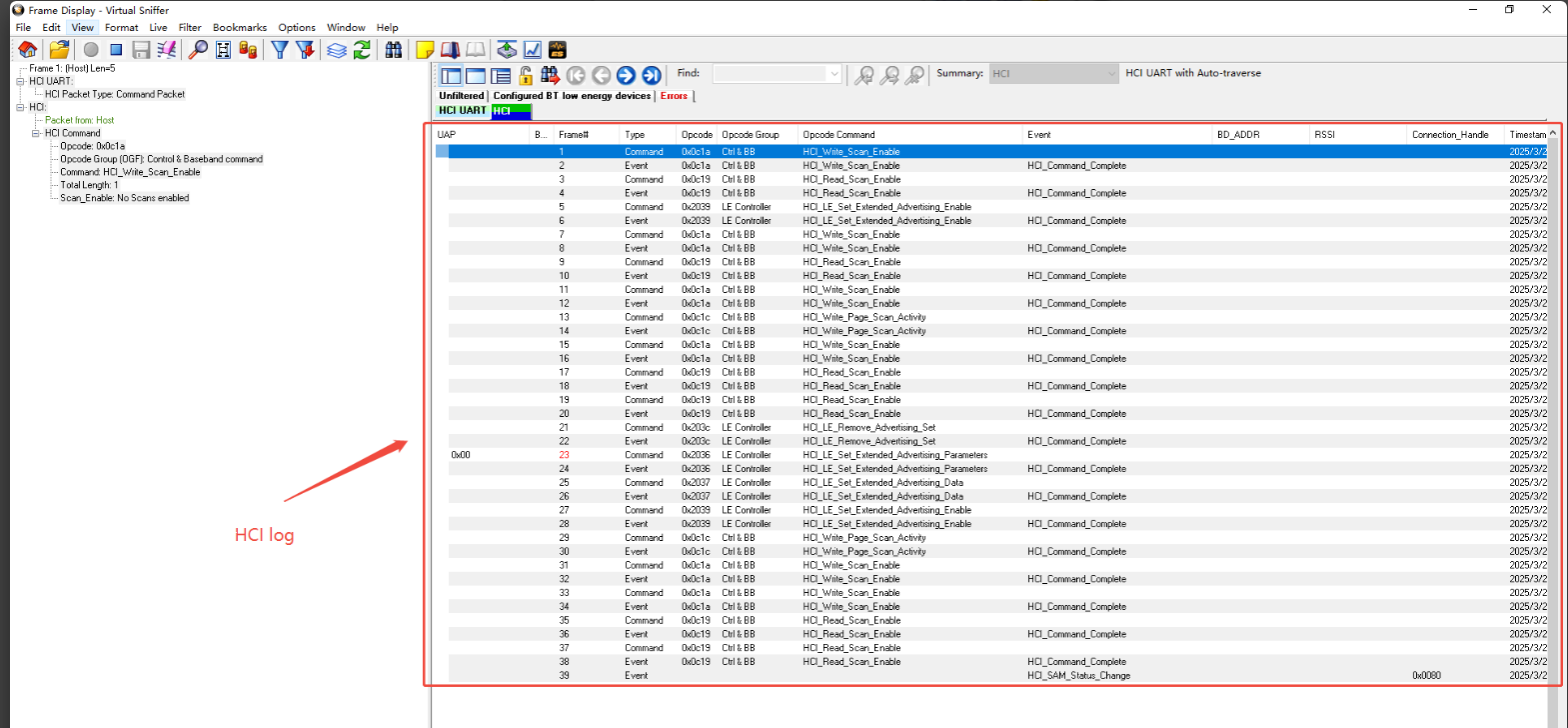Click the RSSI column header

pos(1357,134)
